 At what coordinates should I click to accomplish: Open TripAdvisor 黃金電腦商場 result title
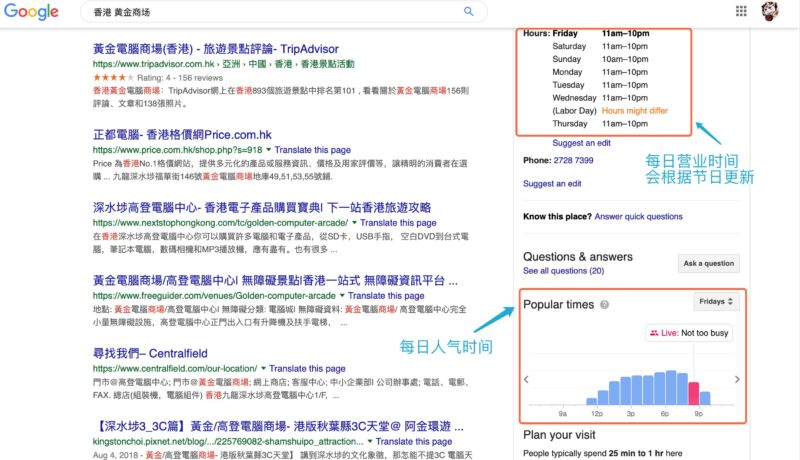pos(216,49)
